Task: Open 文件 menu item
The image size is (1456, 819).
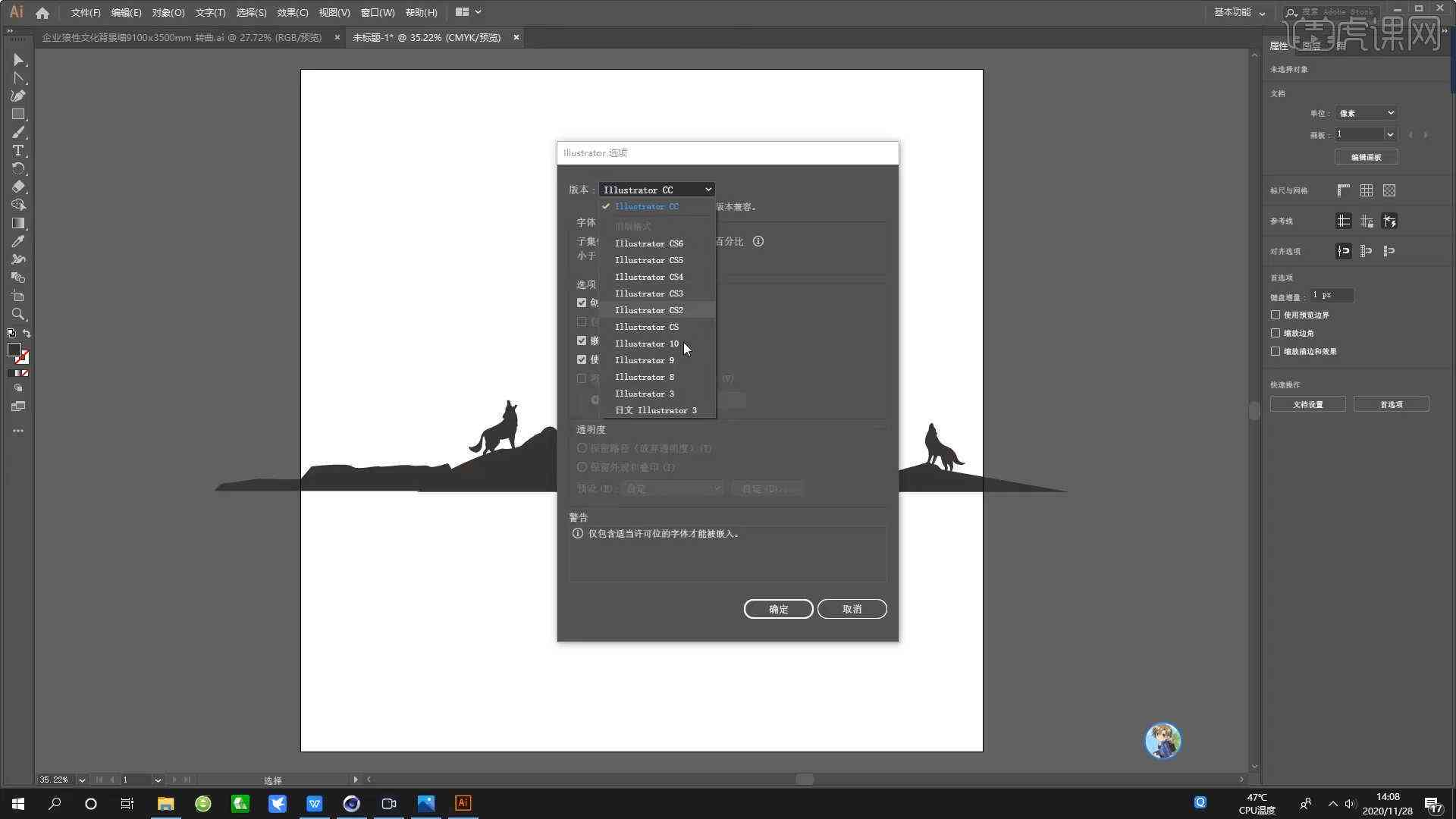Action: point(84,11)
